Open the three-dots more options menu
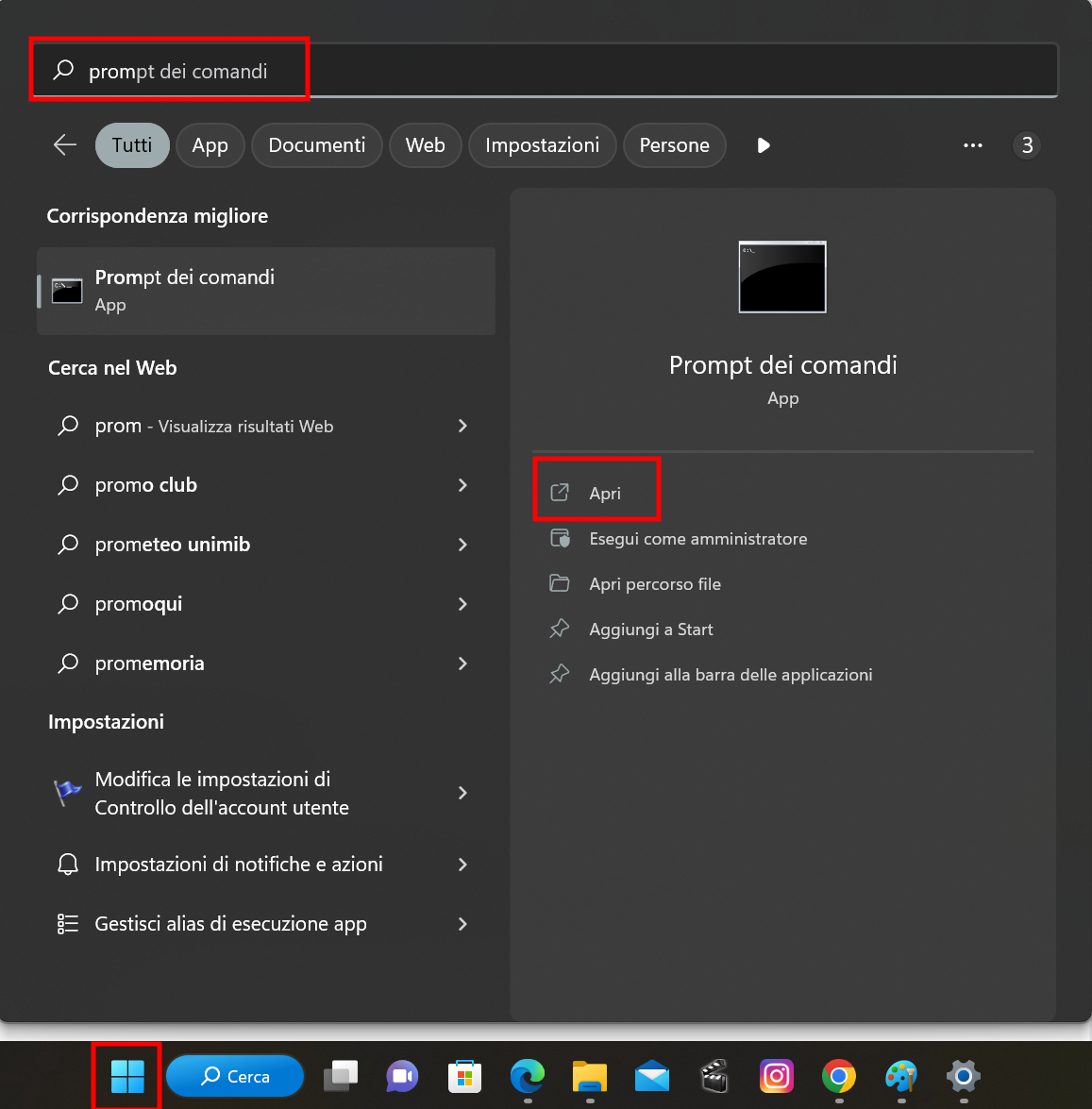The height and width of the screenshot is (1109, 1092). [x=973, y=145]
